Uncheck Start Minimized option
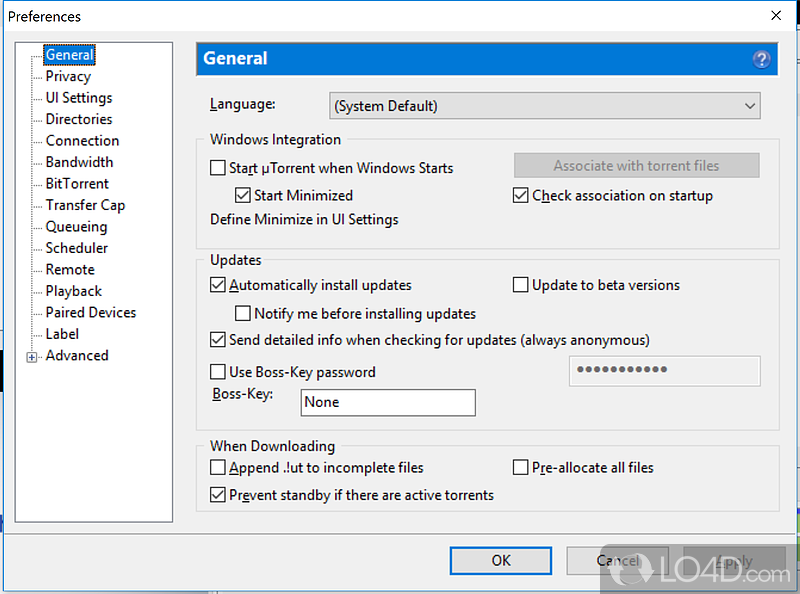 (243, 196)
